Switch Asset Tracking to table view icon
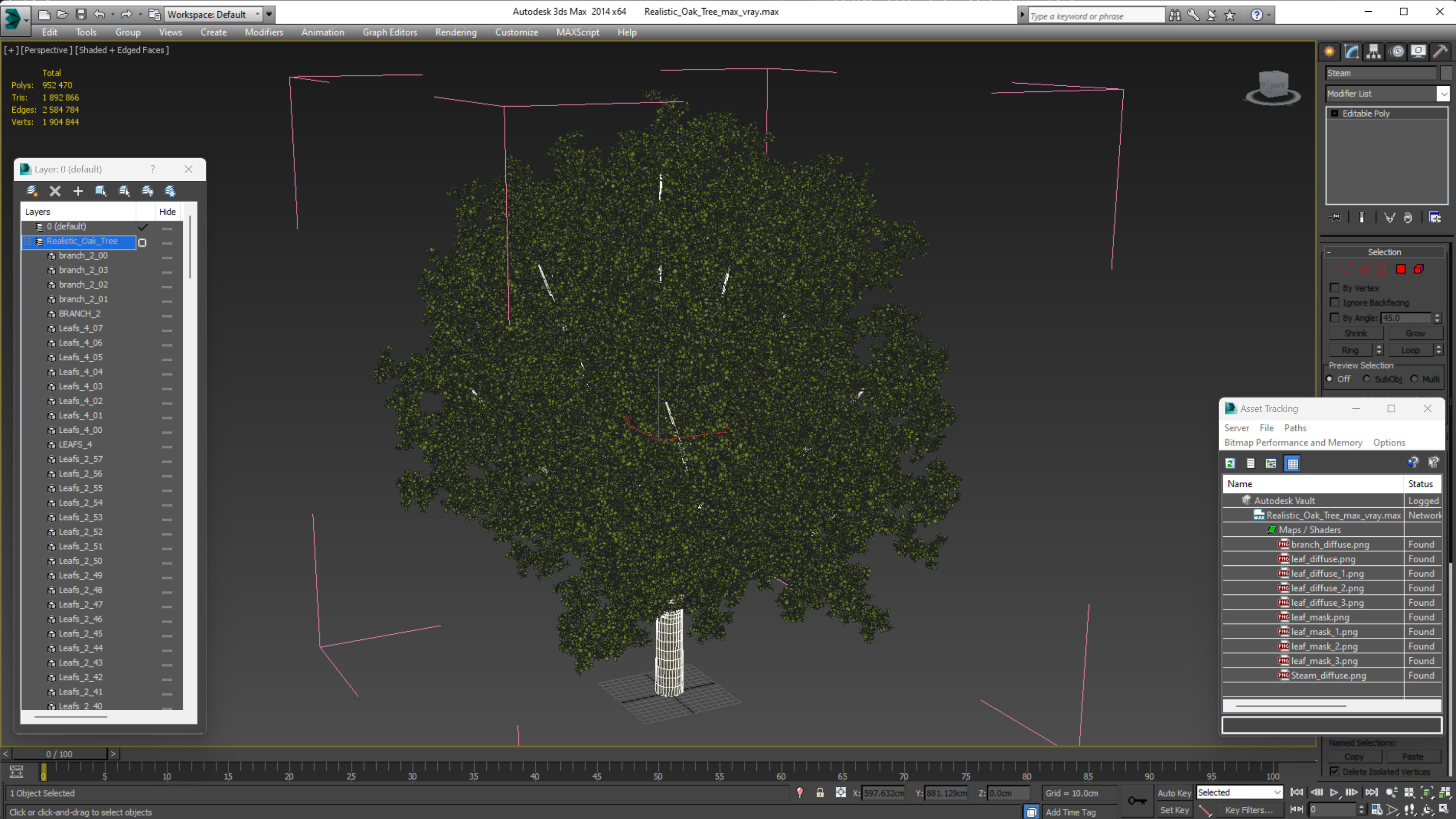The width and height of the screenshot is (1456, 819). click(1293, 463)
